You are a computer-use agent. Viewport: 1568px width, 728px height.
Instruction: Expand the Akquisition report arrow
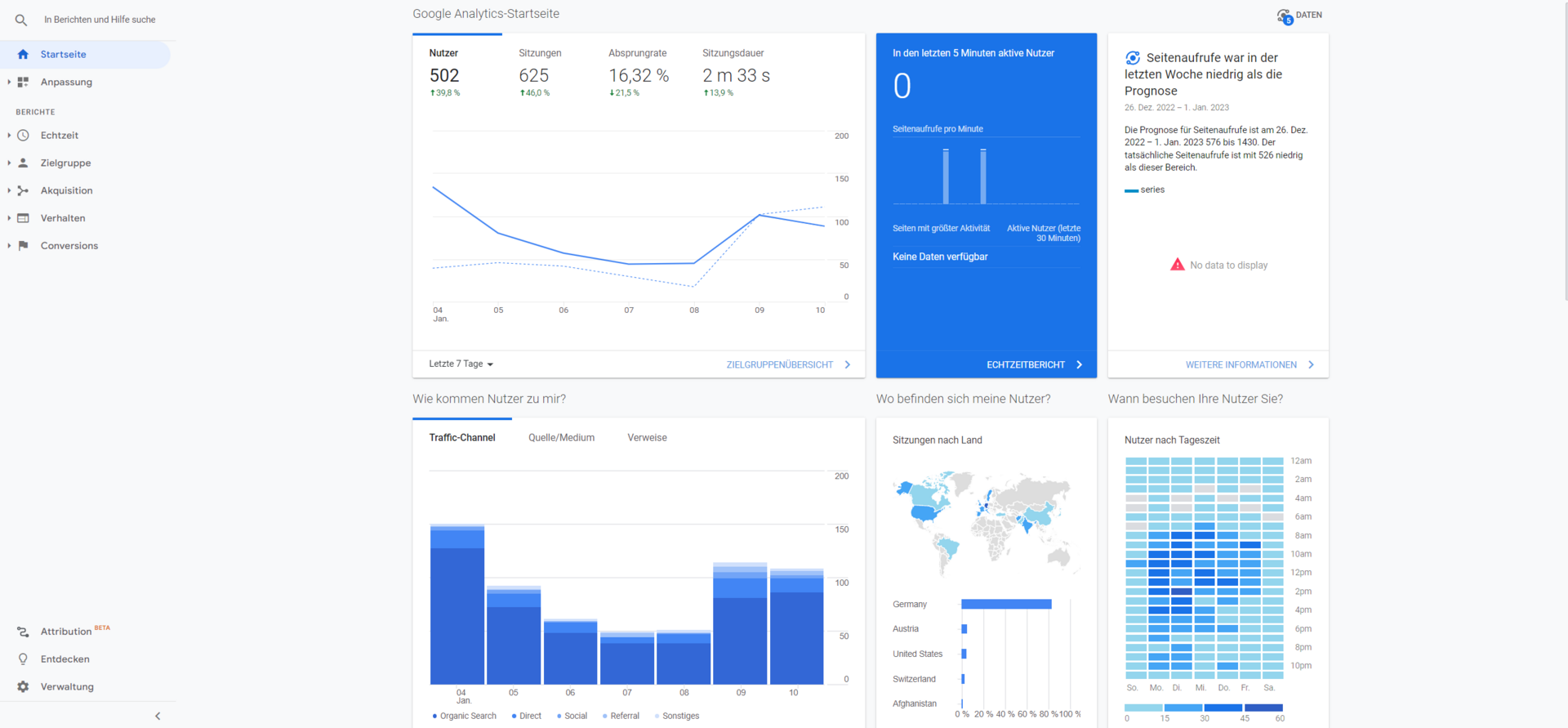click(x=9, y=190)
